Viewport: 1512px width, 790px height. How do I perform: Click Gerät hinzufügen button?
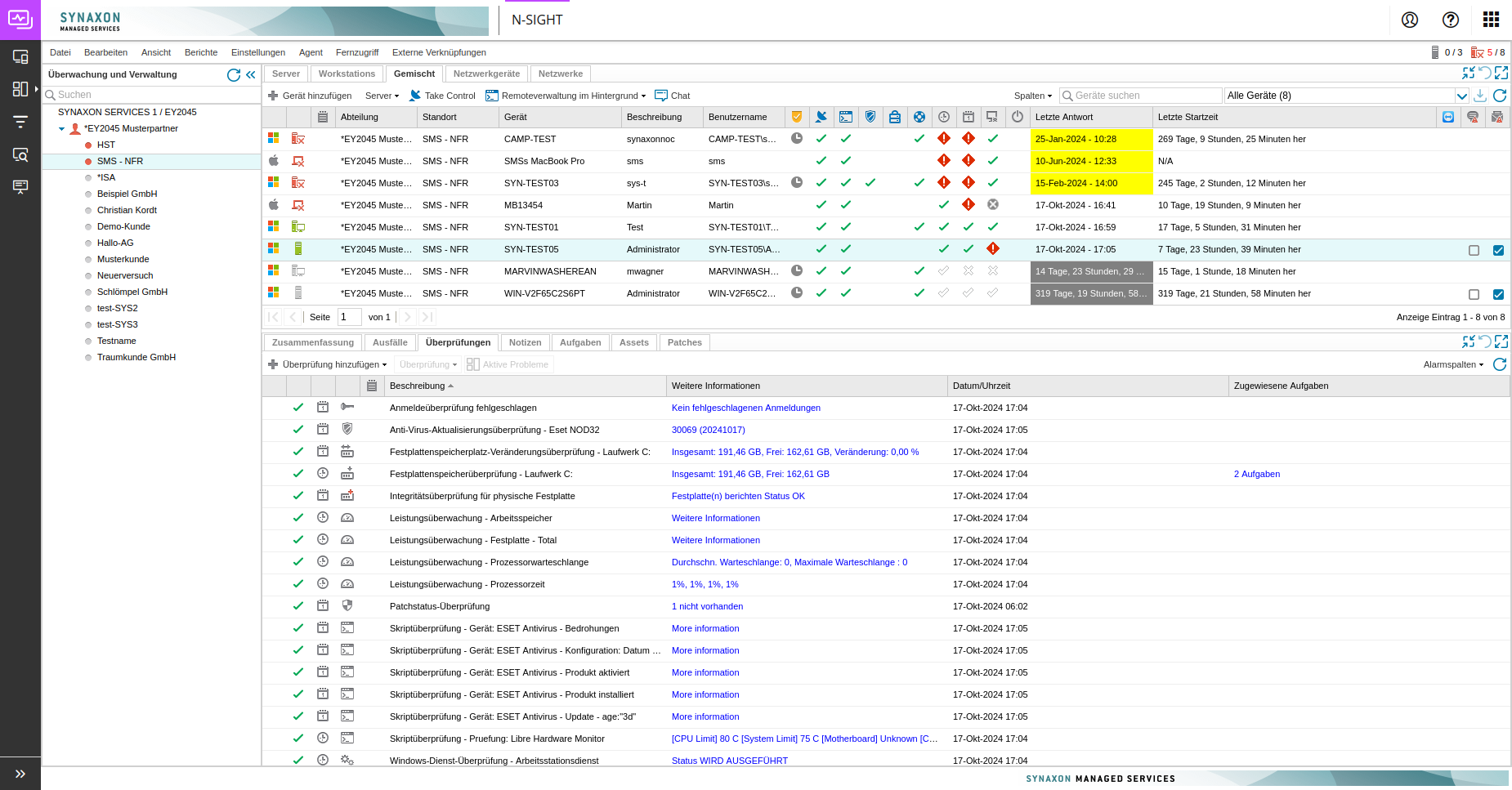[310, 96]
